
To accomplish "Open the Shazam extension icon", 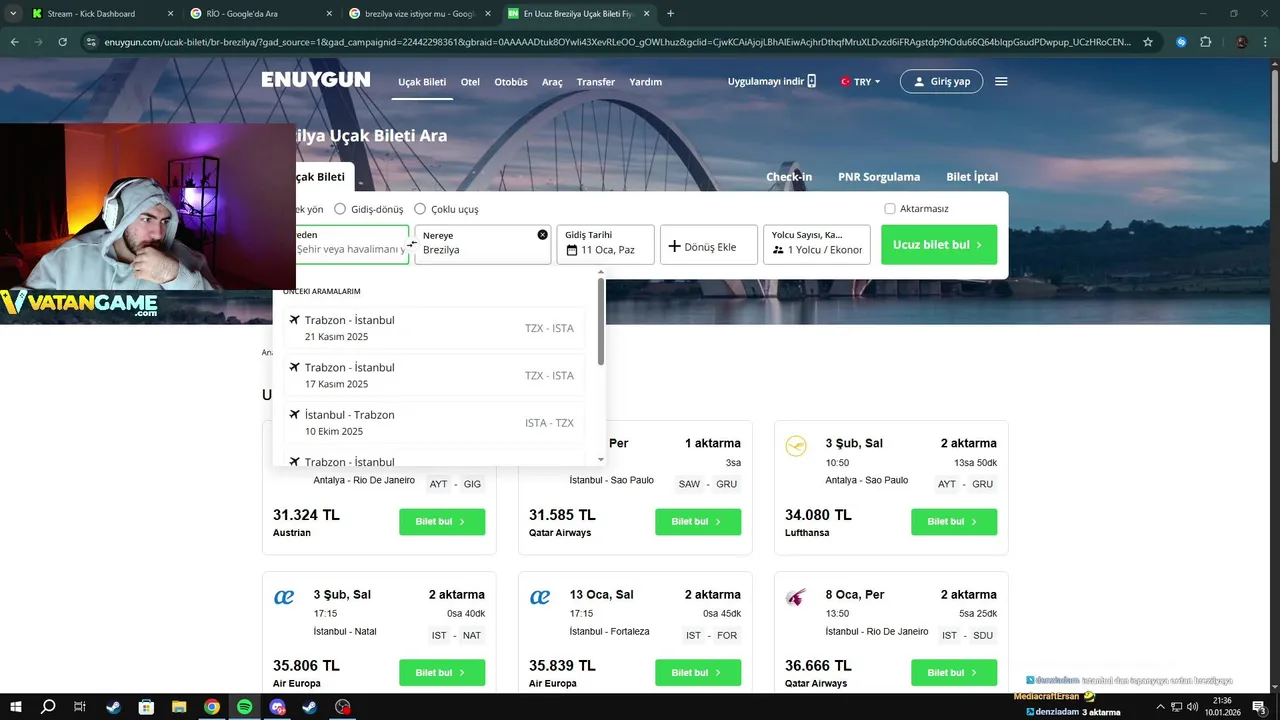I will click(1181, 42).
